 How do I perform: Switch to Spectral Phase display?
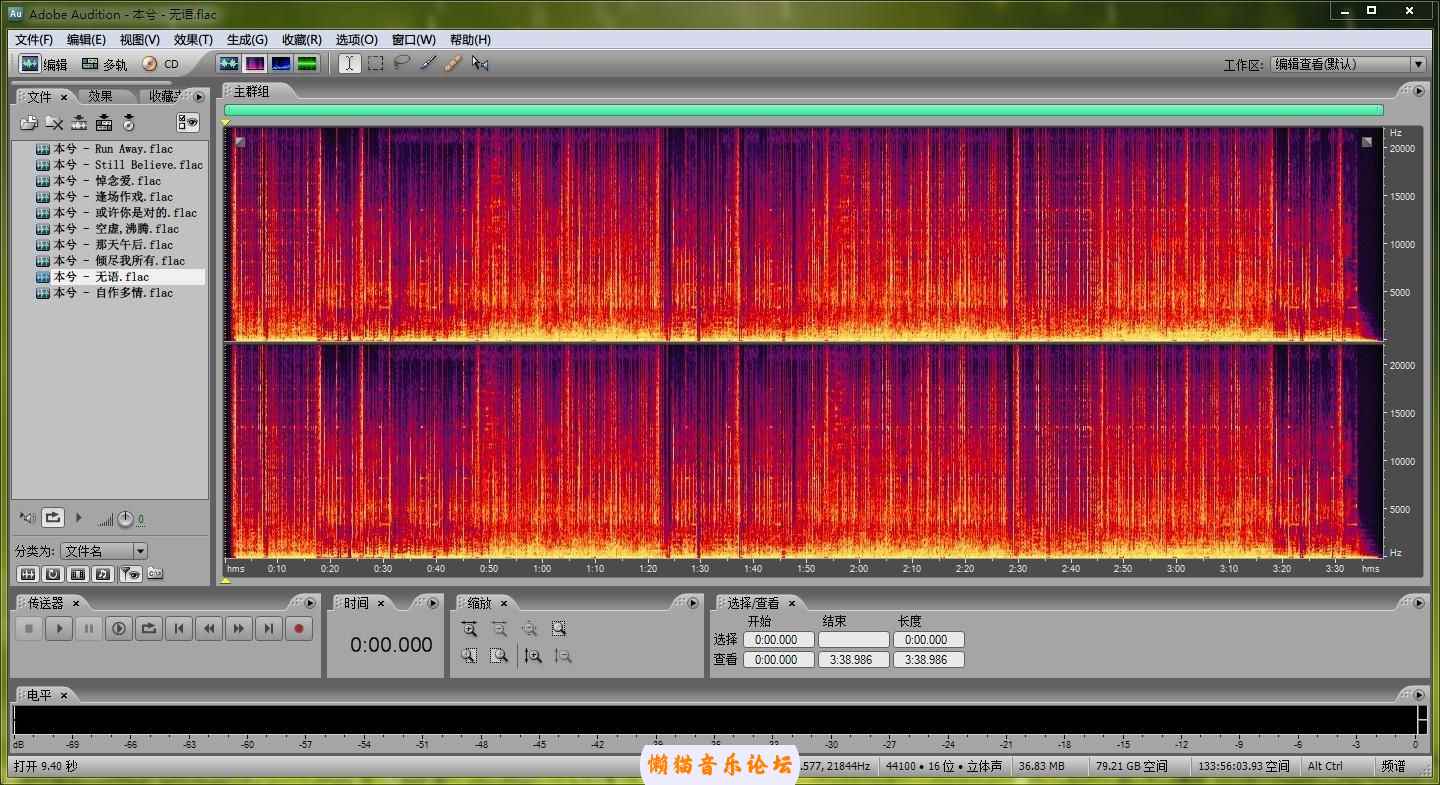(x=307, y=63)
